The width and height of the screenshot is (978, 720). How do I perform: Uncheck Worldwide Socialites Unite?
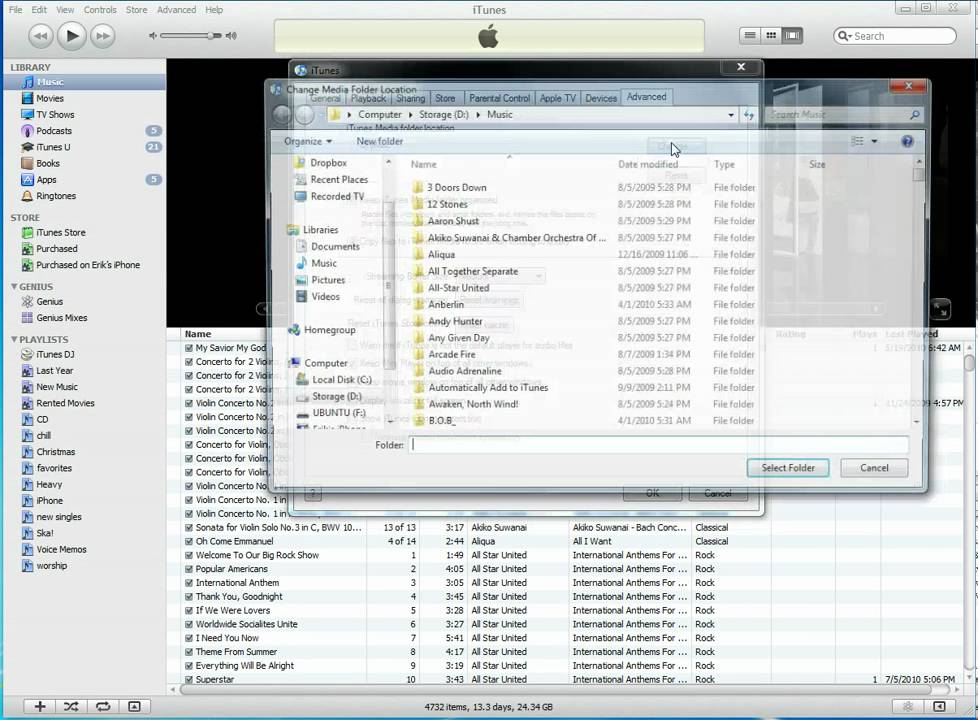tap(188, 624)
